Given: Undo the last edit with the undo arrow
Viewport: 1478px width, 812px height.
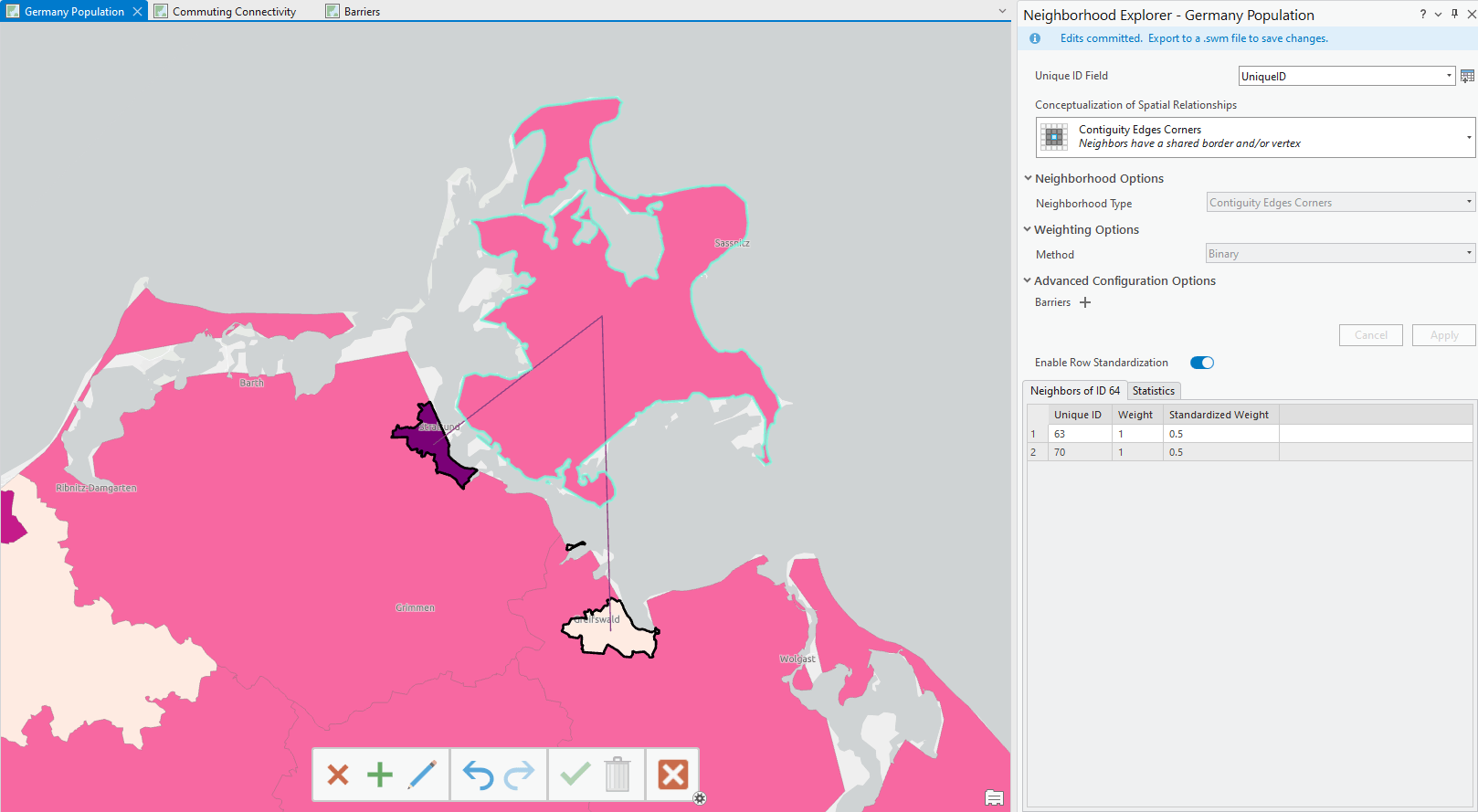Looking at the screenshot, I should click(478, 775).
